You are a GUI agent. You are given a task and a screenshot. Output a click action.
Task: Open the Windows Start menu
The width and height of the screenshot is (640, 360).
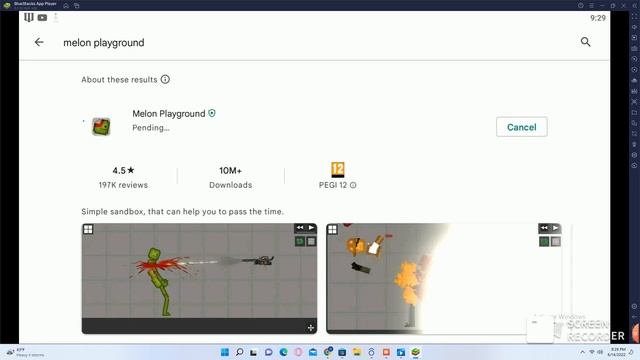[225, 352]
